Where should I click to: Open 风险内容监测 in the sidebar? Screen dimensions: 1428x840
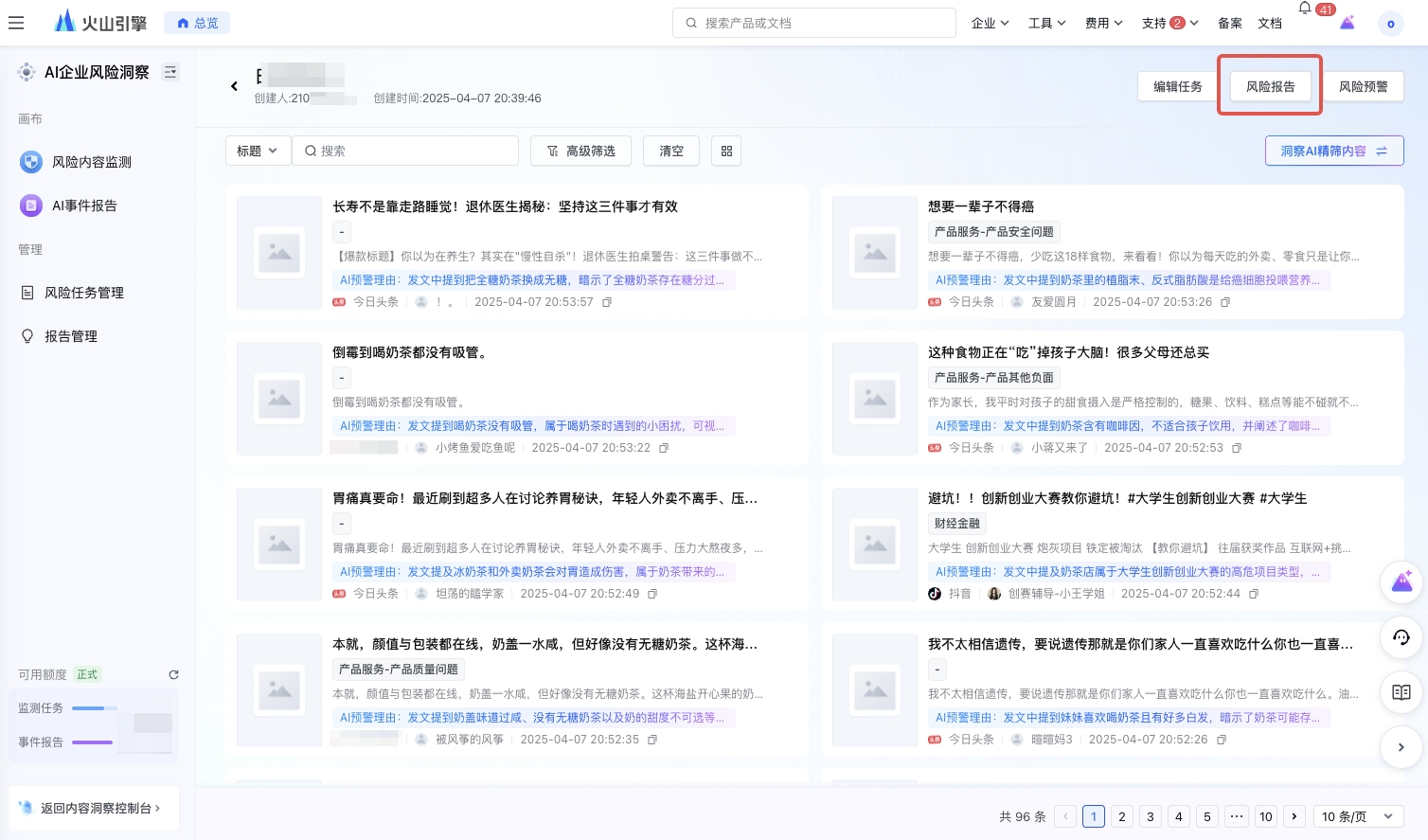[91, 162]
